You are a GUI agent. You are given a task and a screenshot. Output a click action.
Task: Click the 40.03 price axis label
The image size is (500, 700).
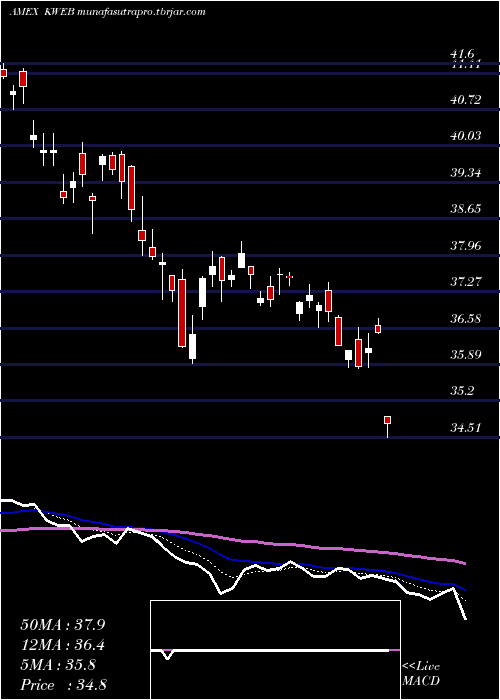[466, 136]
